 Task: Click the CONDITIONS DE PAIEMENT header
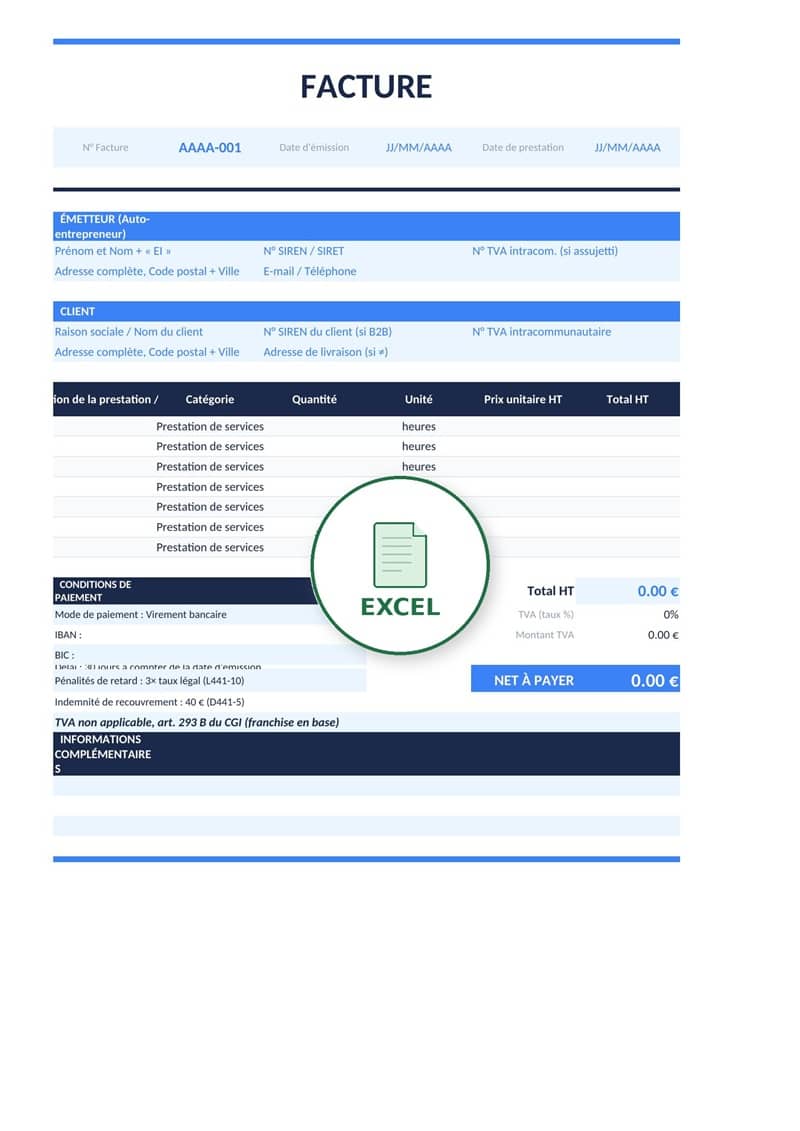tap(184, 591)
